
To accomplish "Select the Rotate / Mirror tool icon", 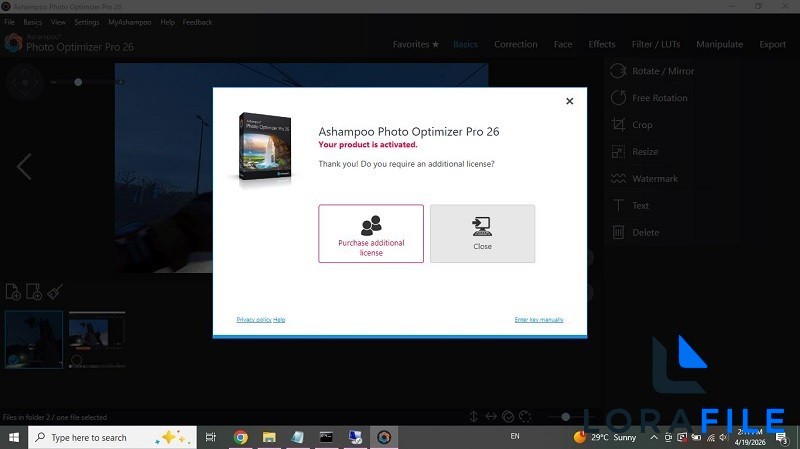I will coord(618,71).
